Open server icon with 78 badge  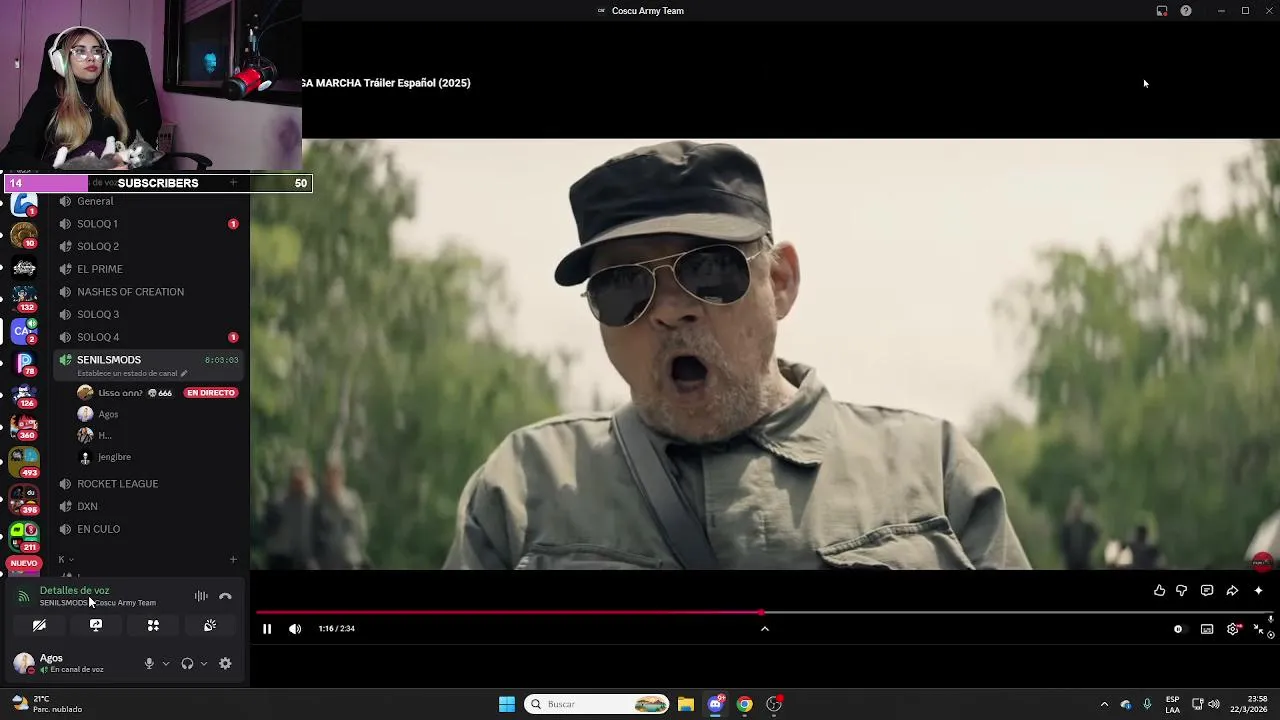[x=25, y=362]
